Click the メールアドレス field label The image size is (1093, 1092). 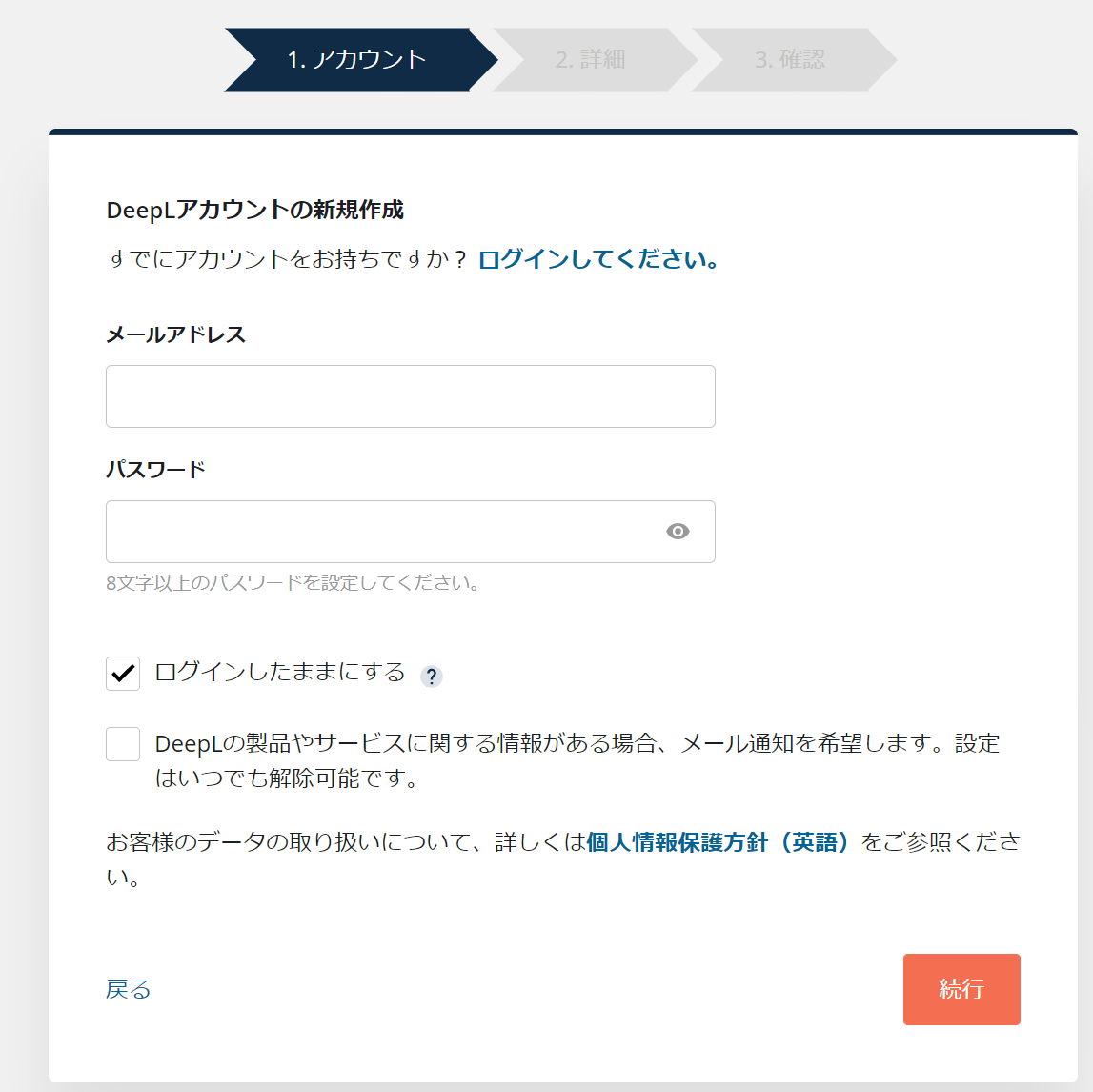[x=175, y=334]
